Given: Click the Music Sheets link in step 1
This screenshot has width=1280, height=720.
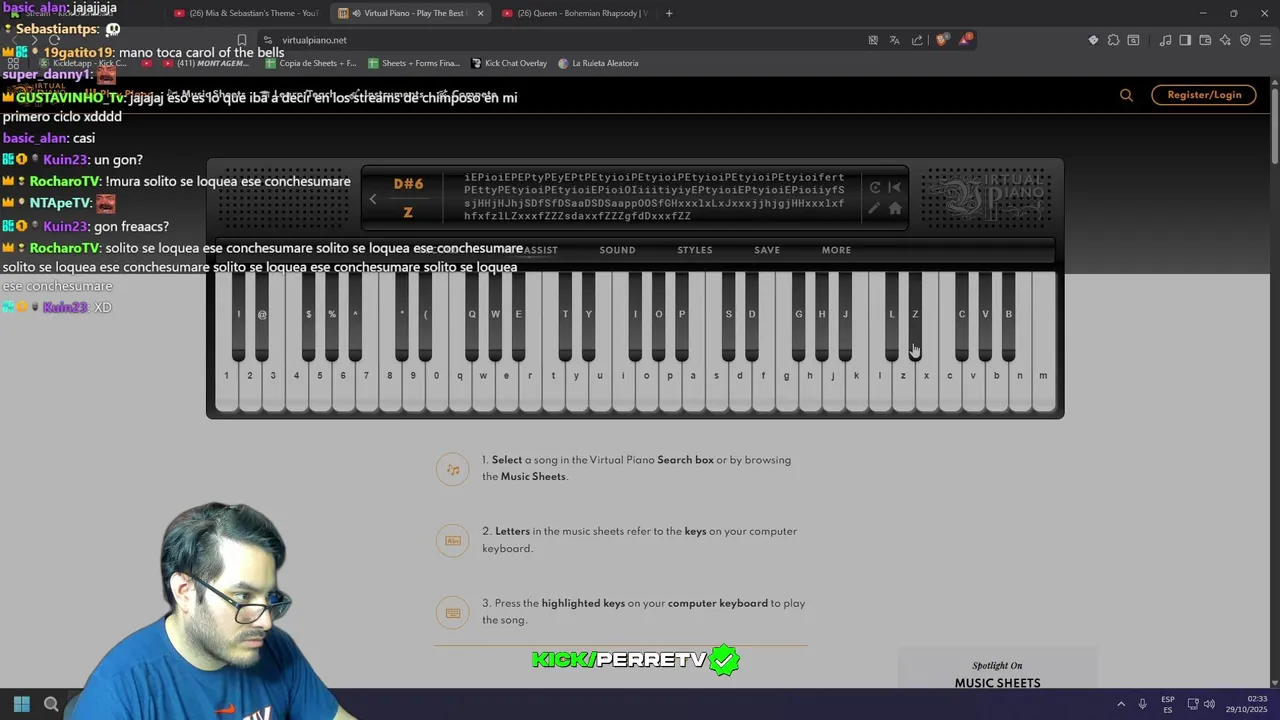Looking at the screenshot, I should click(x=533, y=477).
